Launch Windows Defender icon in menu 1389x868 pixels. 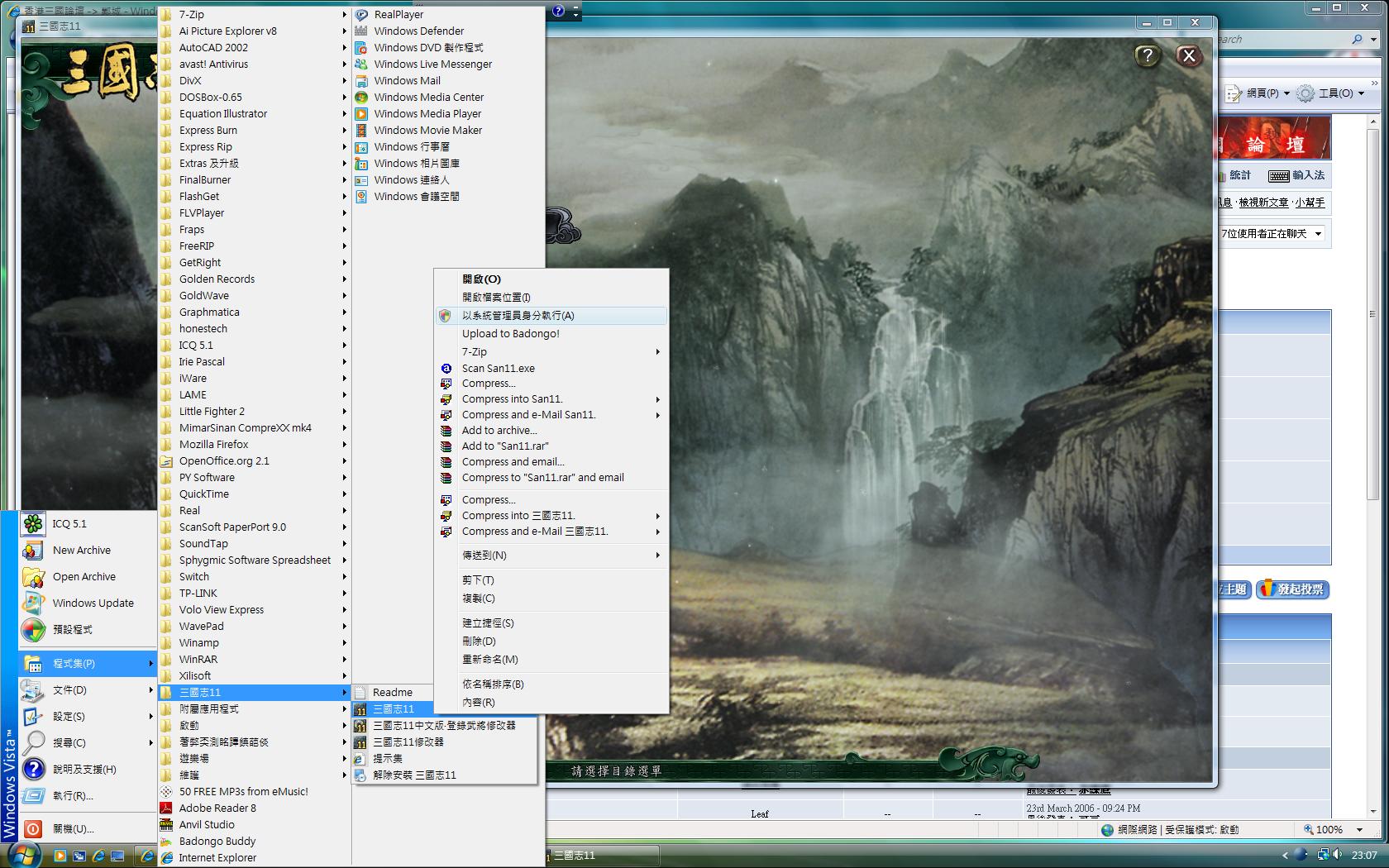tap(361, 31)
